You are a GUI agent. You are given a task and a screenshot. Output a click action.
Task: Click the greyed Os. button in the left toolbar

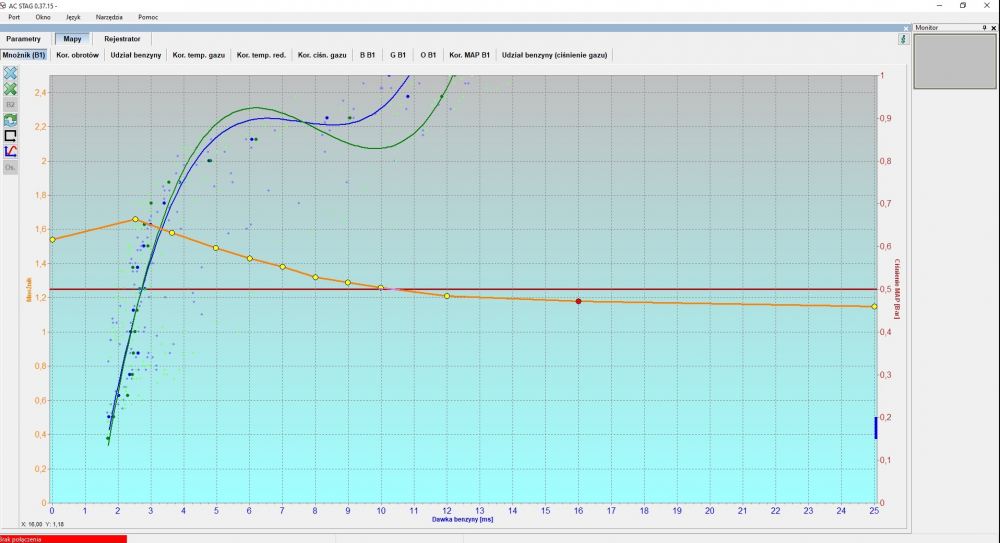pos(10,167)
